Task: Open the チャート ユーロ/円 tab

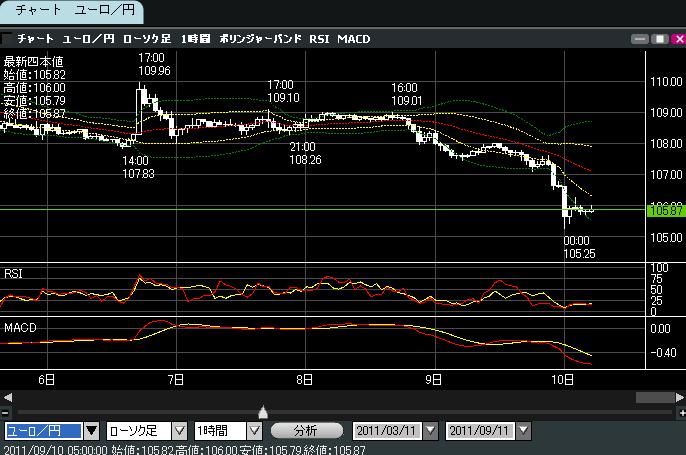Action: tap(70, 11)
